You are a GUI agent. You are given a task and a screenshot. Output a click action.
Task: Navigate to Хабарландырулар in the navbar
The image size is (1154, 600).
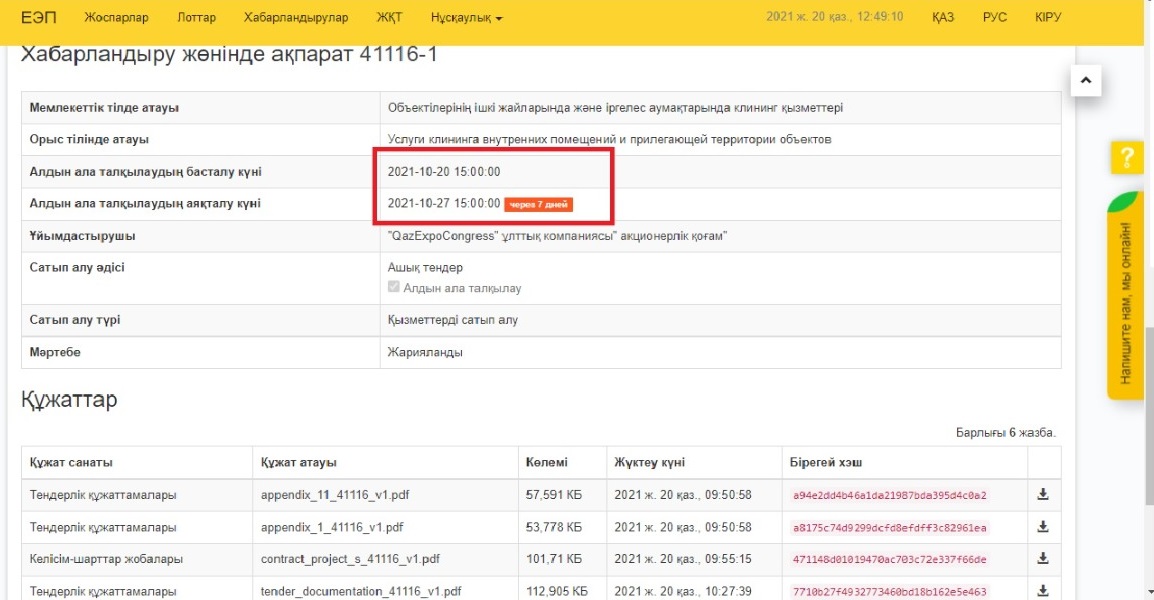[x=296, y=18]
